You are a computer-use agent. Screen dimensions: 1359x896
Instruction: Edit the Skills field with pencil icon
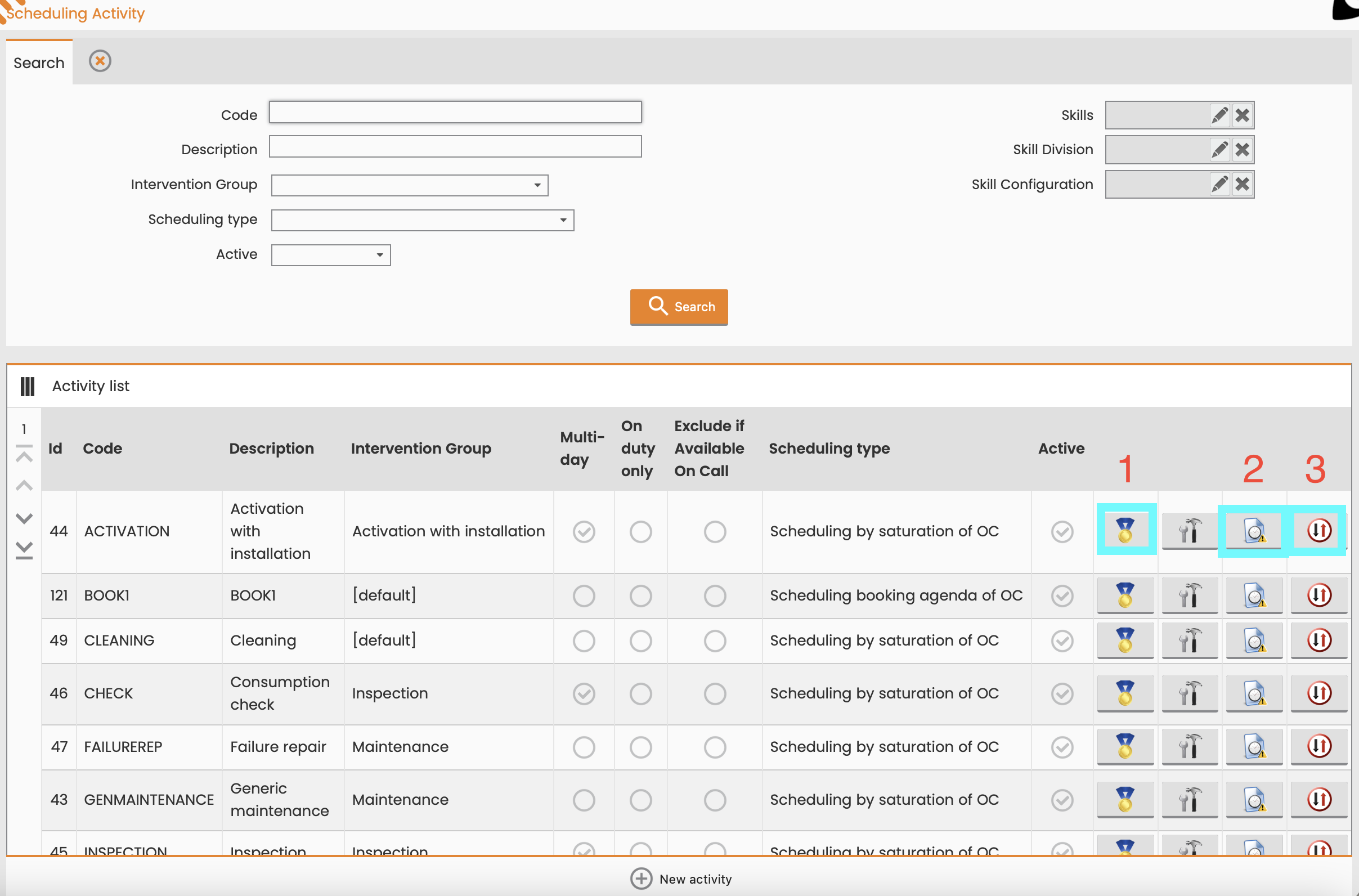[x=1219, y=115]
